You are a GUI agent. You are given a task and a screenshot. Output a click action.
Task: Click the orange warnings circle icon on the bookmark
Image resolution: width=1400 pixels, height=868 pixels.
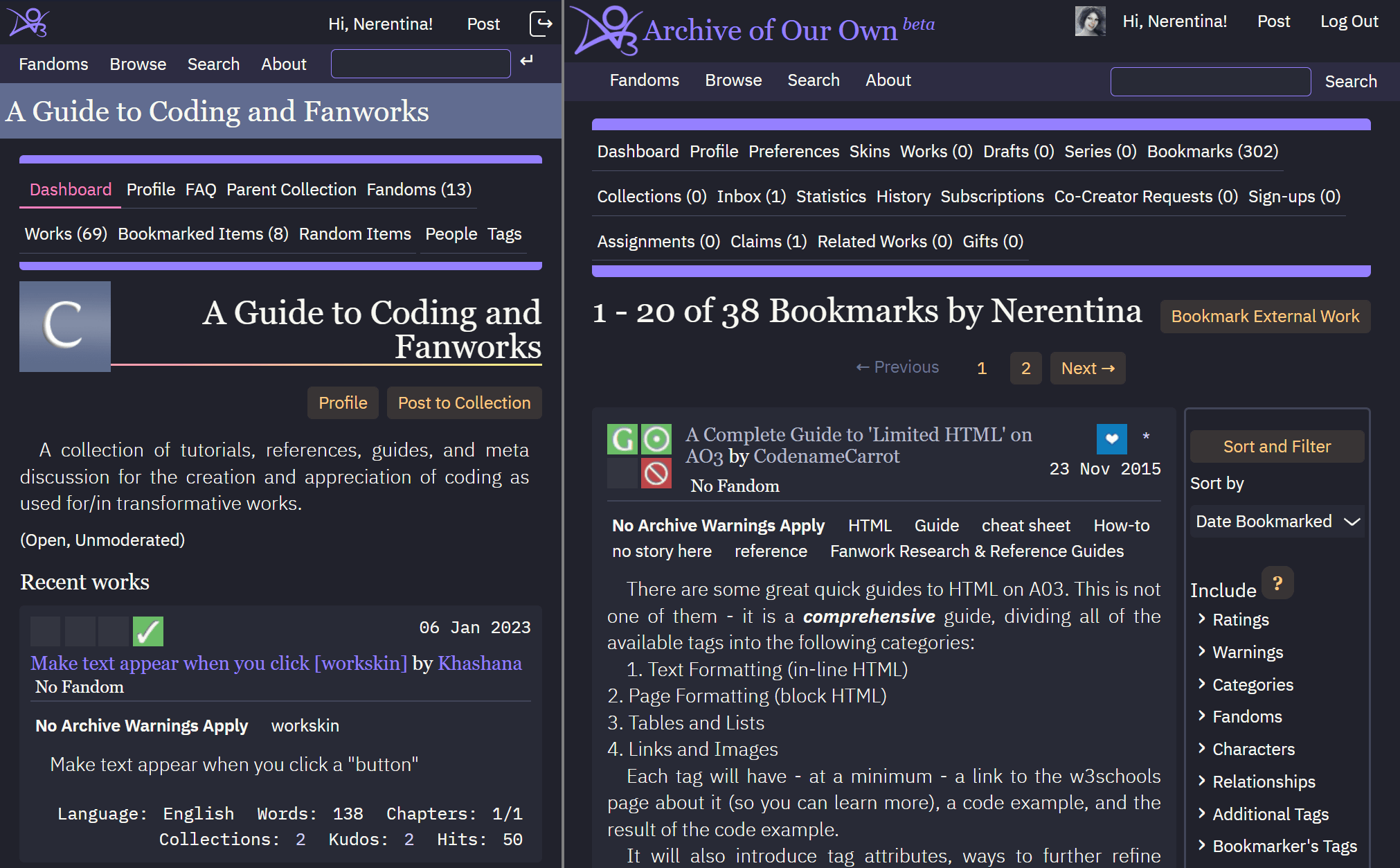point(656,439)
